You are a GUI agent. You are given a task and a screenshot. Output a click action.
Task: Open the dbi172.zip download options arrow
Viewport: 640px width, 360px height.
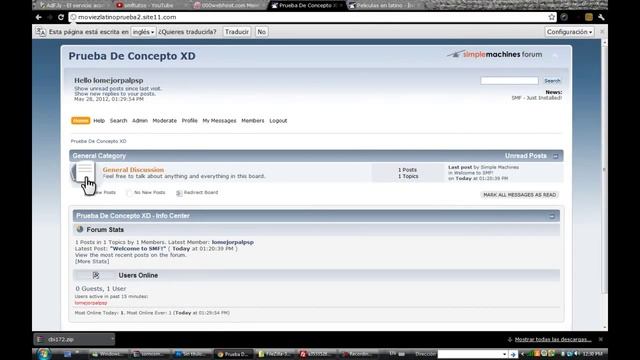pyautogui.click(x=112, y=339)
